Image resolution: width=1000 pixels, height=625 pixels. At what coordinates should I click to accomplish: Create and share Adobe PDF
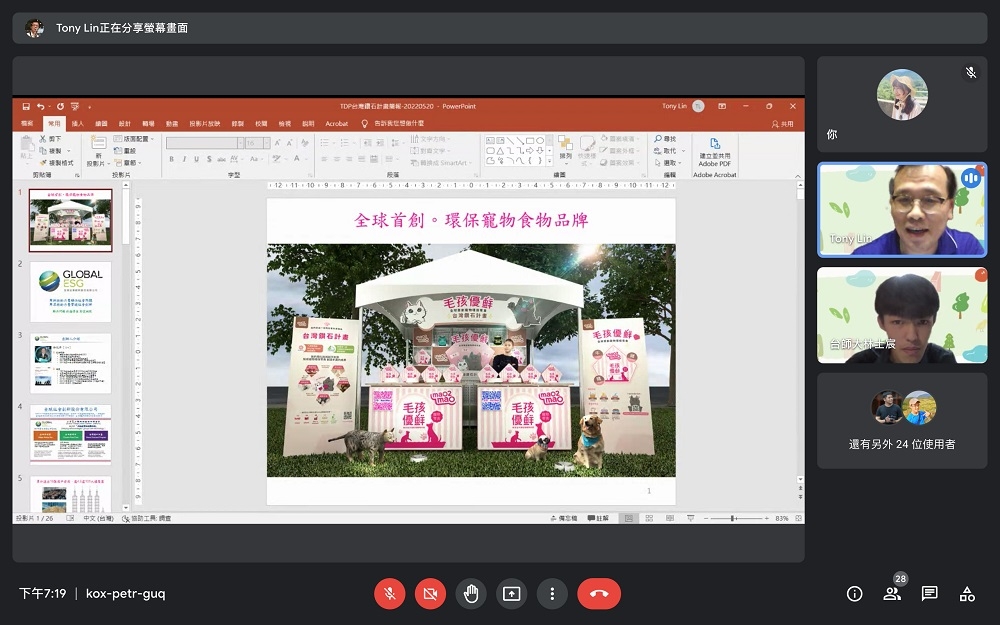click(714, 152)
